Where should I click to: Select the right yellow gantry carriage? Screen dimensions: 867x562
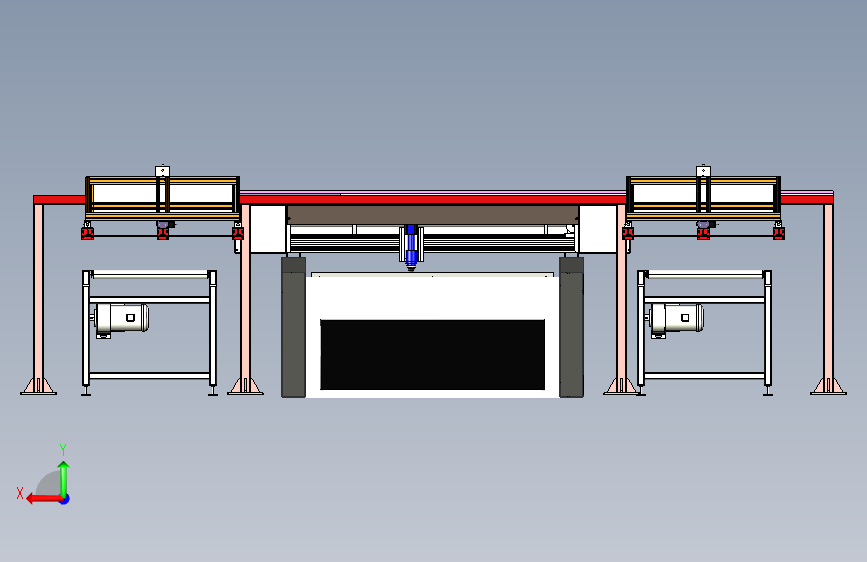(x=703, y=199)
